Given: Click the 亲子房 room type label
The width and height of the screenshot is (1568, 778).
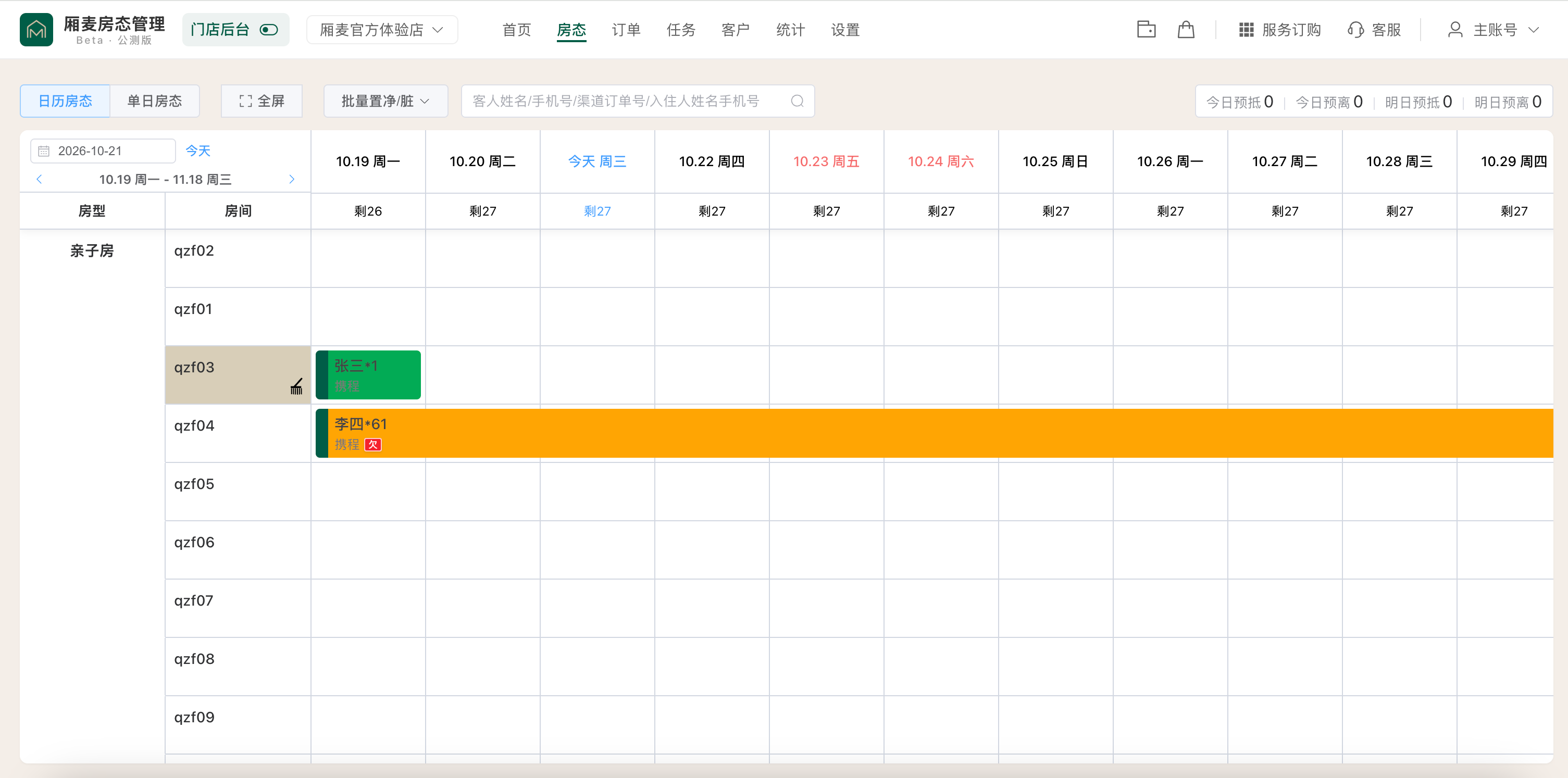Looking at the screenshot, I should [92, 250].
